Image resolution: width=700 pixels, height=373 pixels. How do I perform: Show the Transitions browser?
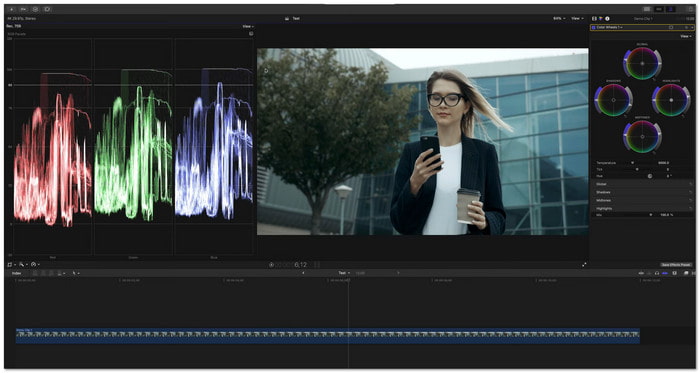[693, 273]
